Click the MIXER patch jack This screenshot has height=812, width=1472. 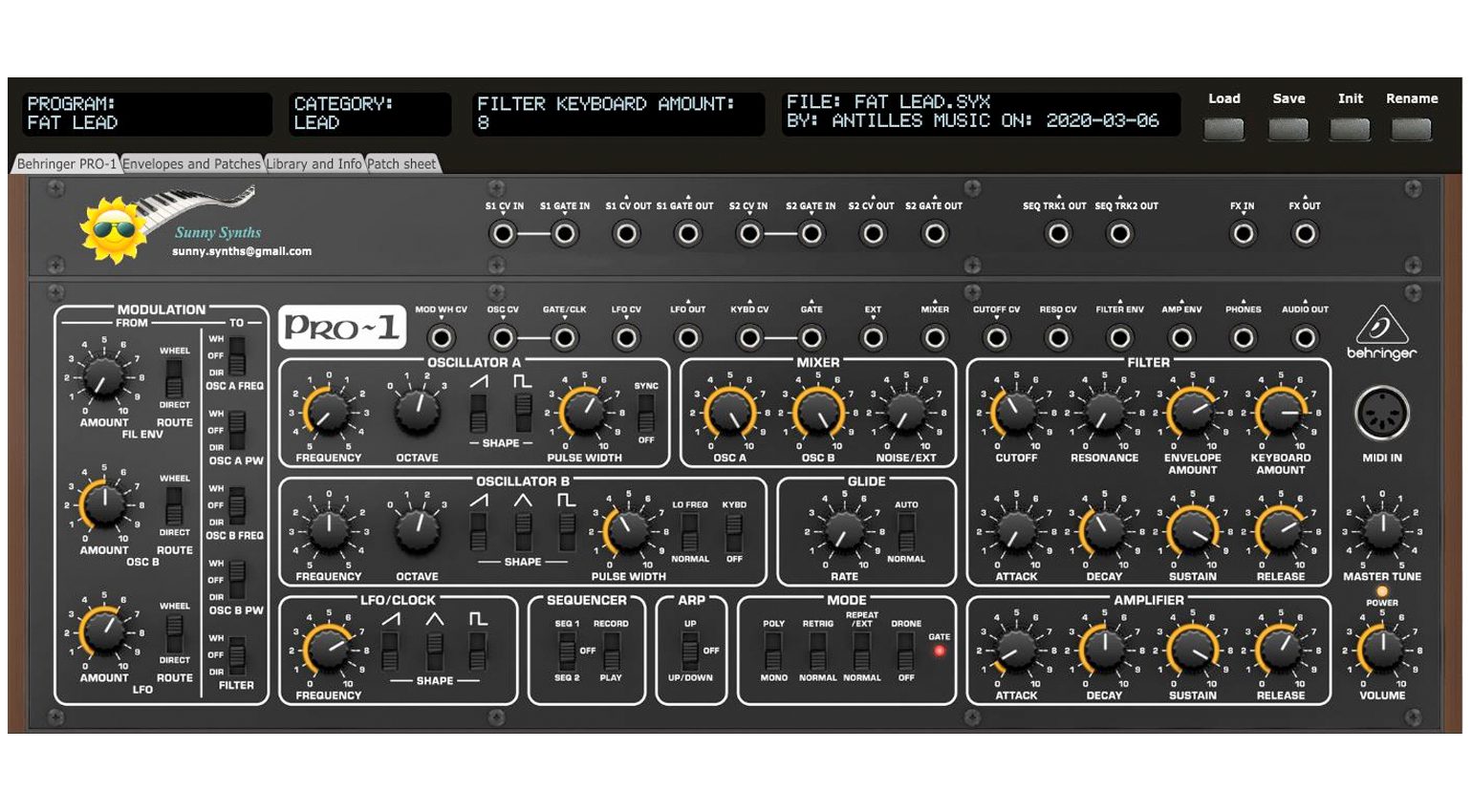click(935, 337)
